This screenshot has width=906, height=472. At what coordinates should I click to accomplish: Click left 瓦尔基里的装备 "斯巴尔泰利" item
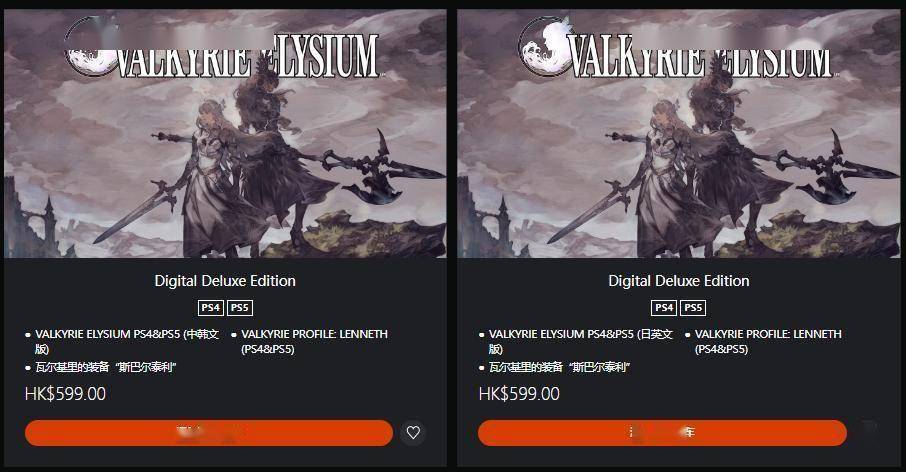coord(105,367)
